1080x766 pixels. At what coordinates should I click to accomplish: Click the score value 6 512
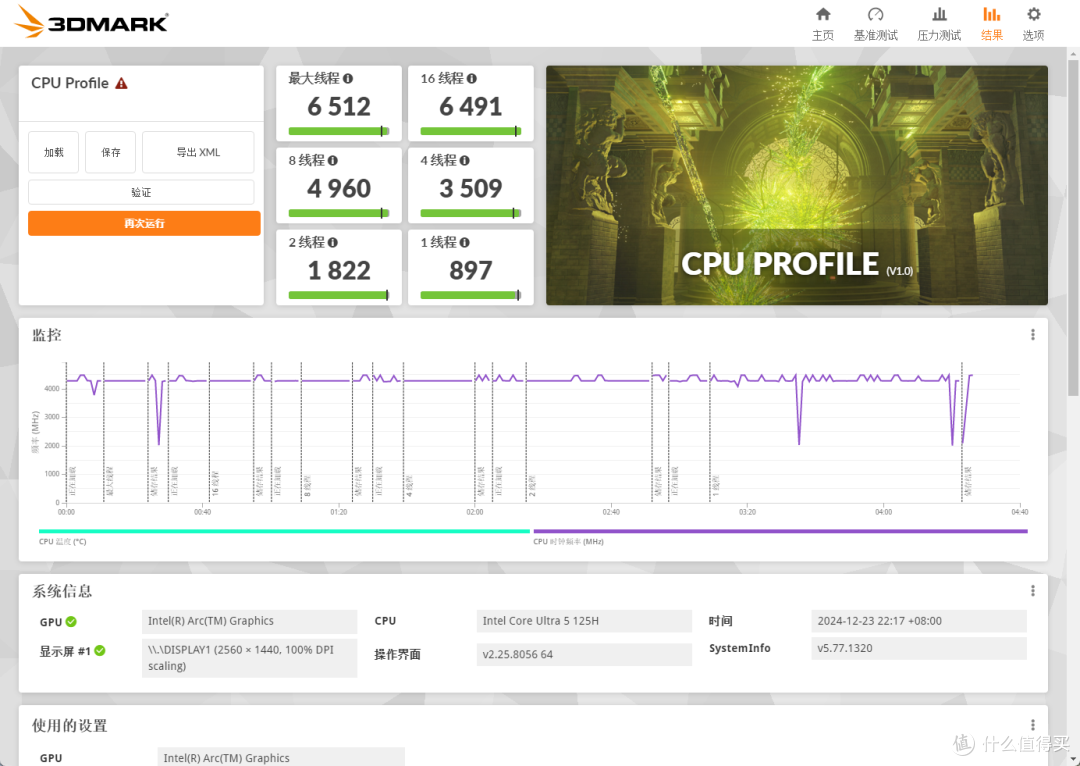click(339, 107)
